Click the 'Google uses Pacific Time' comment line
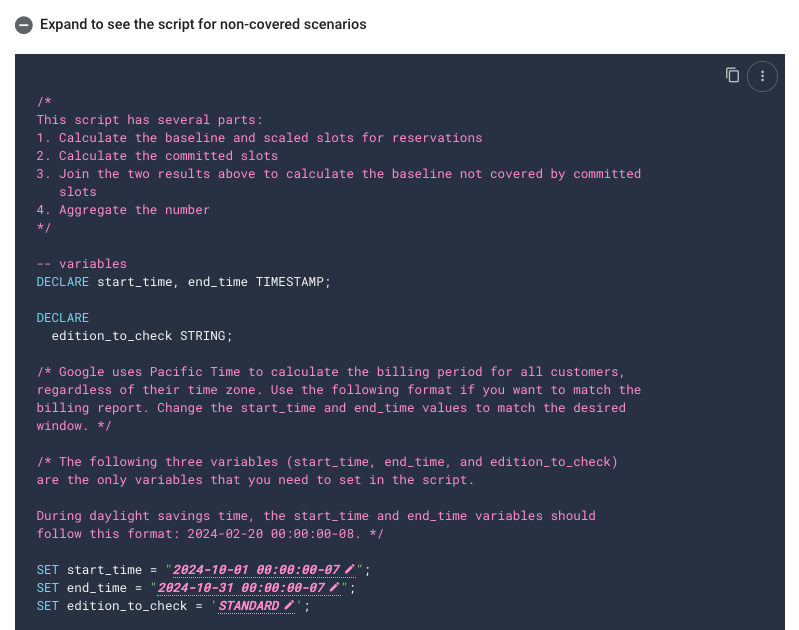 pos(330,372)
